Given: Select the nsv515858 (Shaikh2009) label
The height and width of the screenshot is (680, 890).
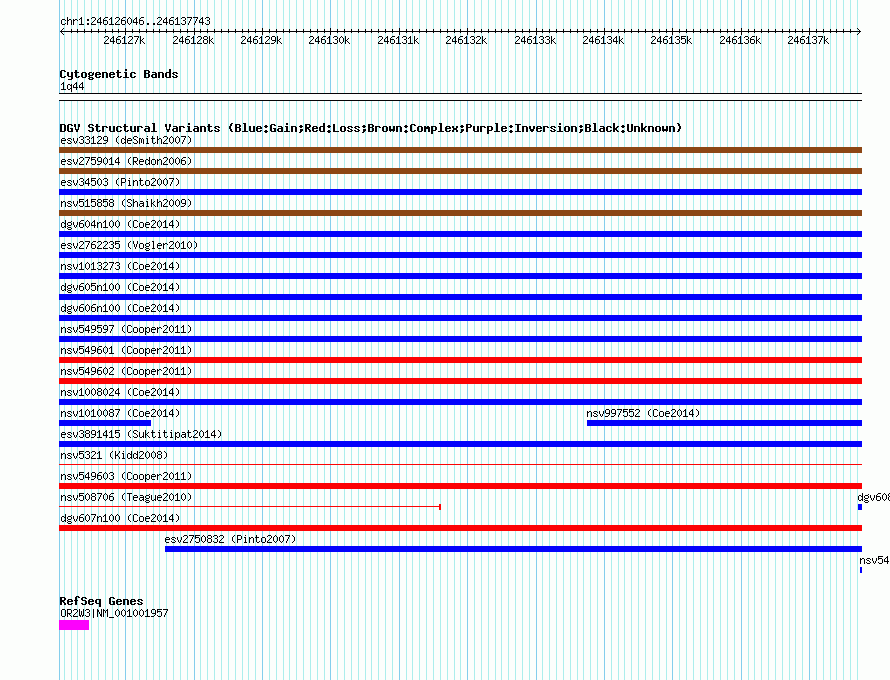Looking at the screenshot, I should coord(126,203).
